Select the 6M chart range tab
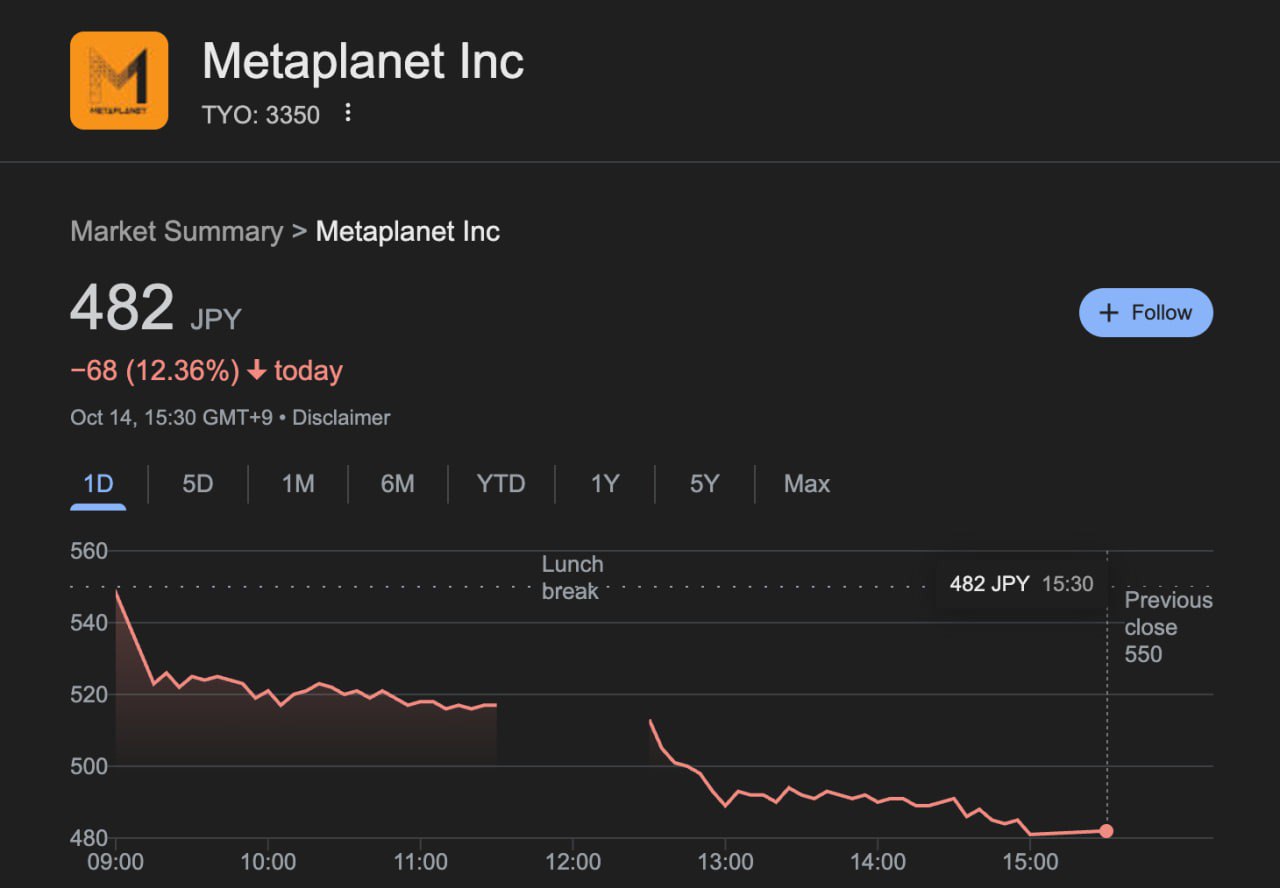 pyautogui.click(x=397, y=484)
